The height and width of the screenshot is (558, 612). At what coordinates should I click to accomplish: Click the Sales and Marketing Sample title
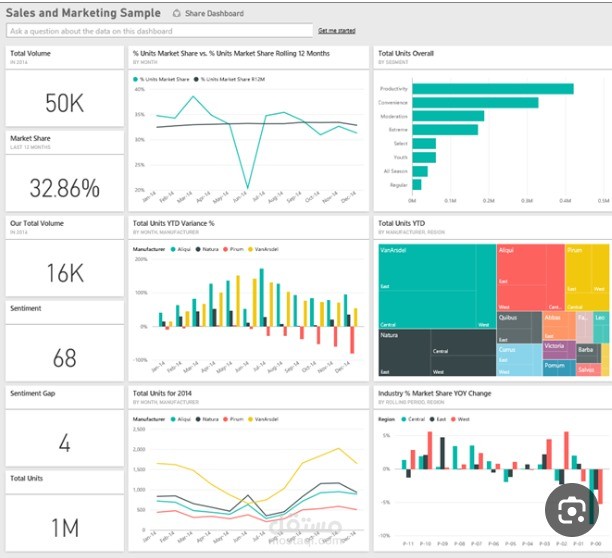pos(83,13)
